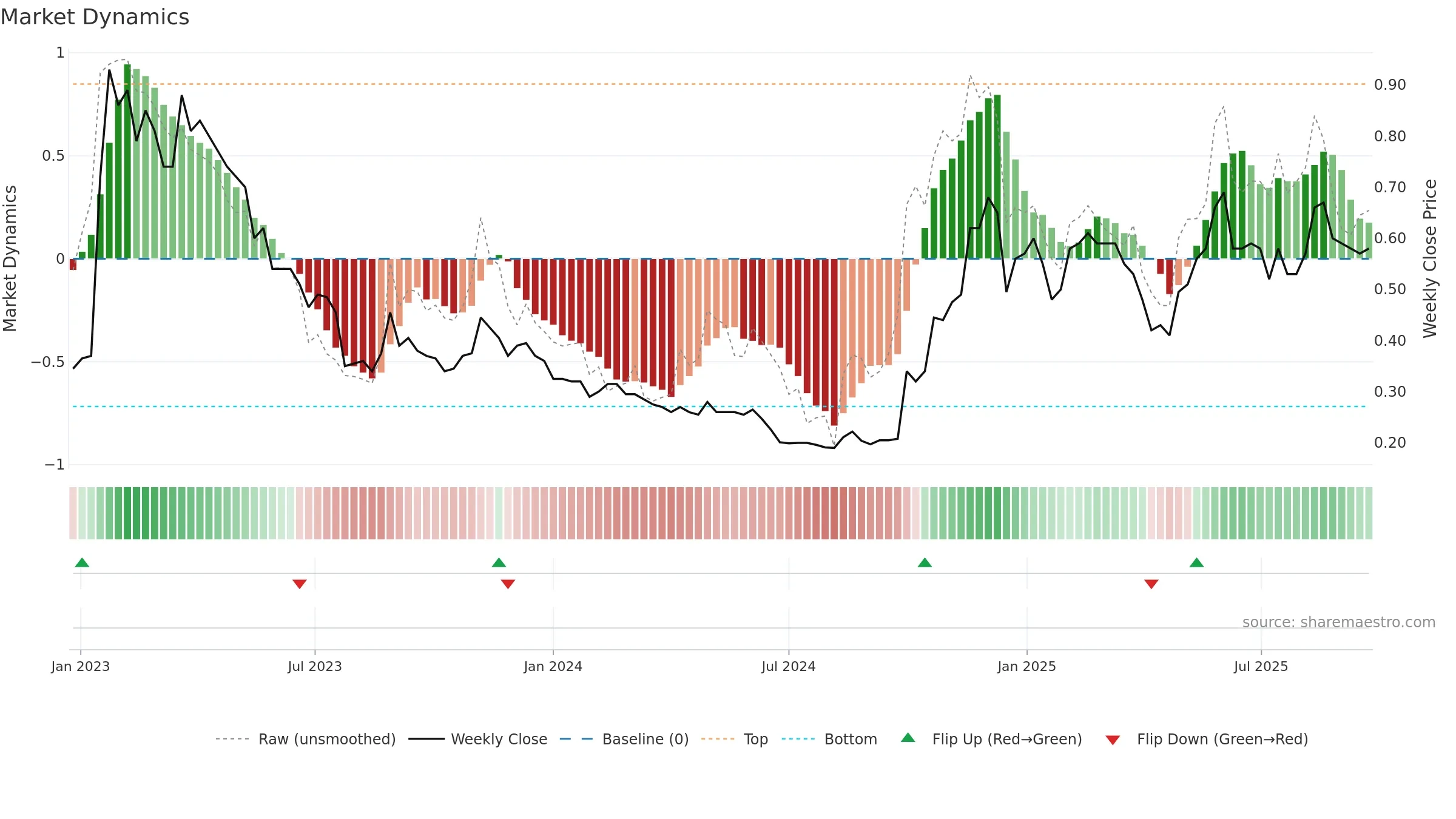Click the green flip-up triangle at Jan 2023
Screen dimensions: 1456x819
tap(82, 562)
